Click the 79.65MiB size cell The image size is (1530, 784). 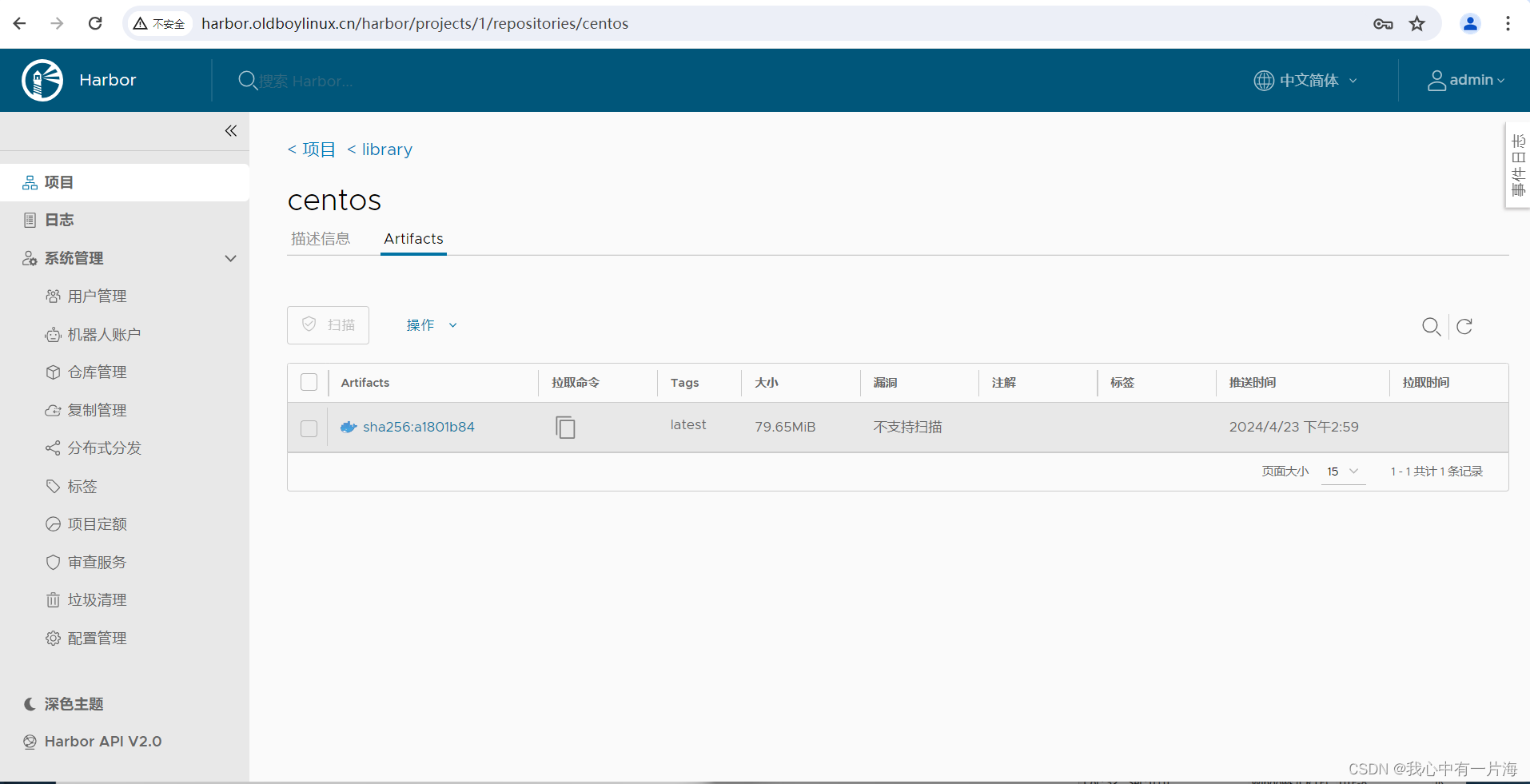tap(785, 428)
